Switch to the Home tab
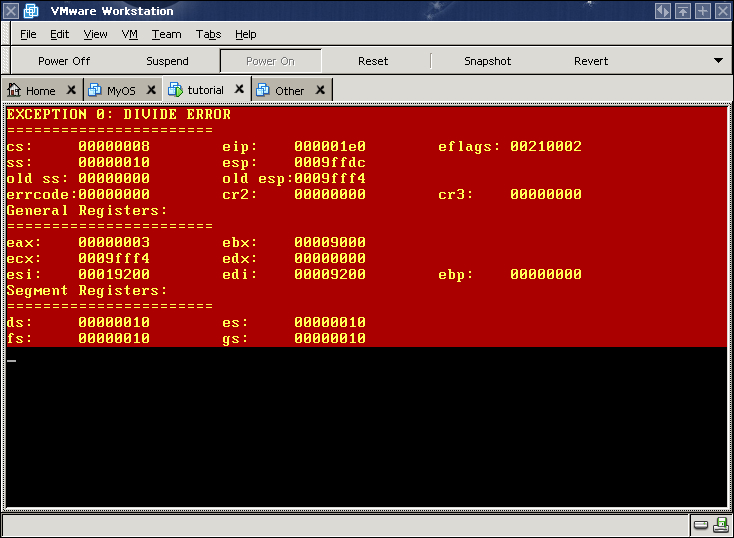This screenshot has width=734, height=538. 41,90
